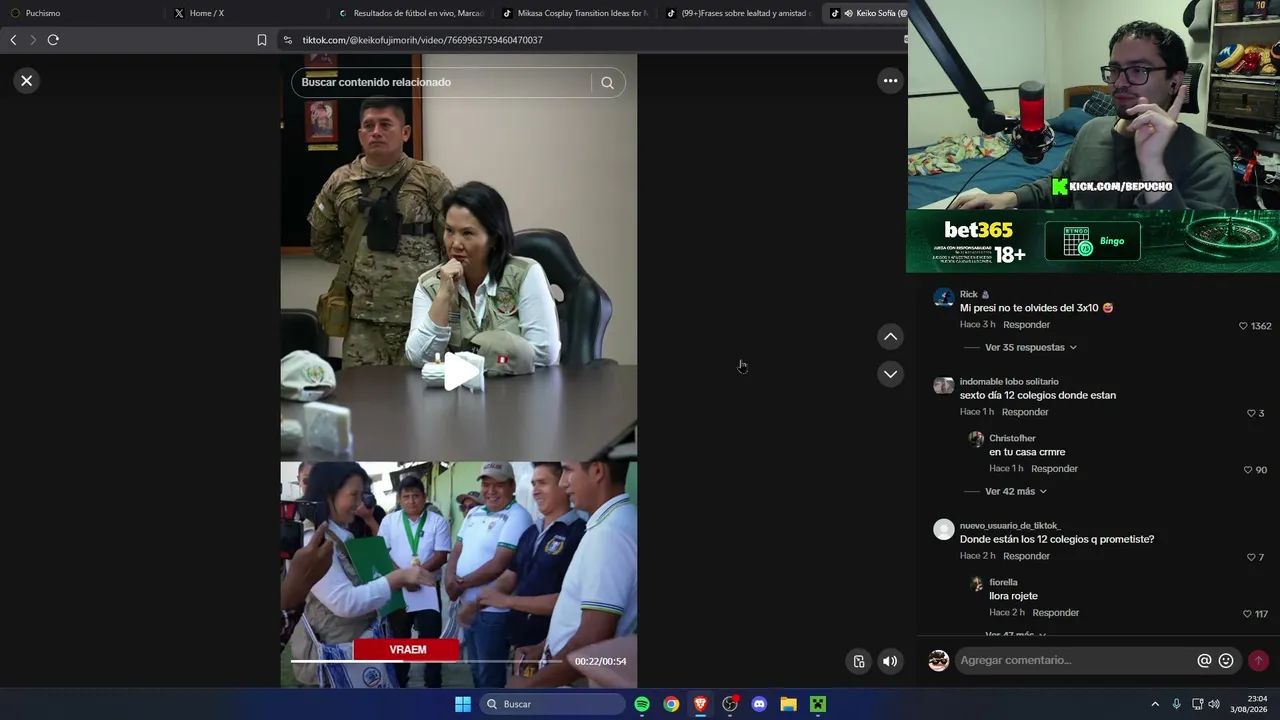Go back in browser history

(13, 40)
